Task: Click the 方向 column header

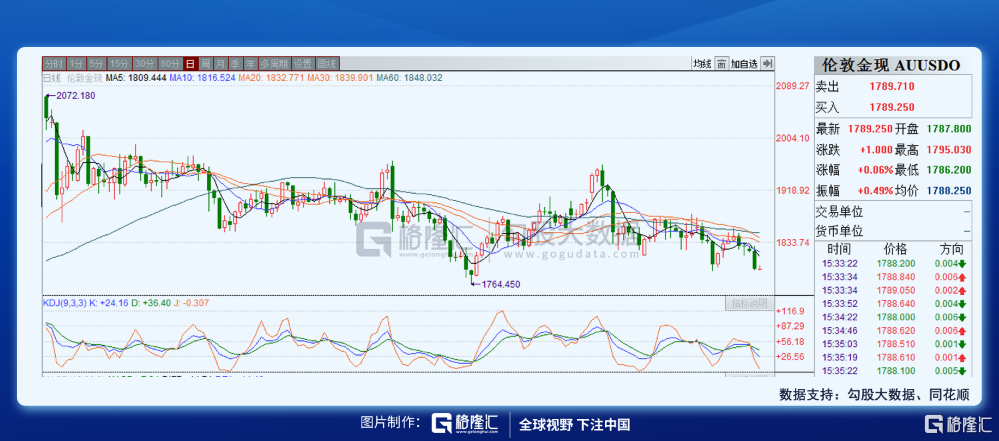Action: click(x=951, y=249)
